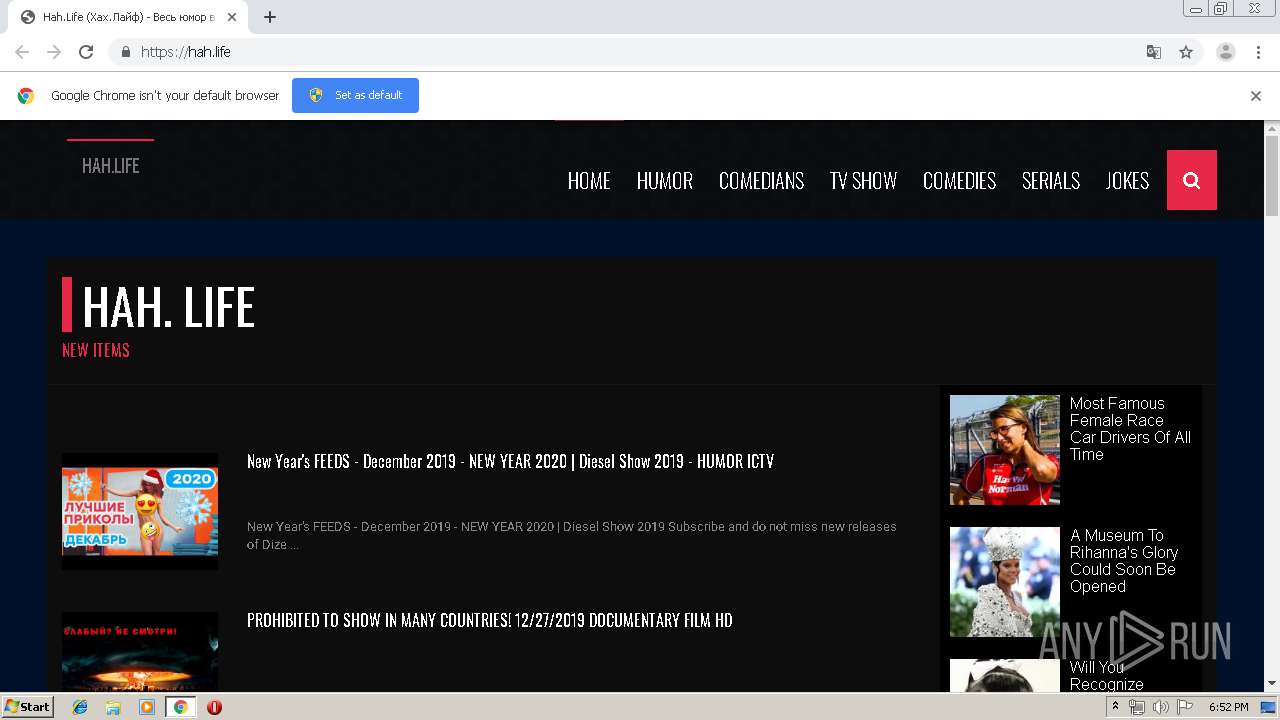1280x720 pixels.
Task: Open Chrome three-dot menu
Action: (x=1258, y=52)
